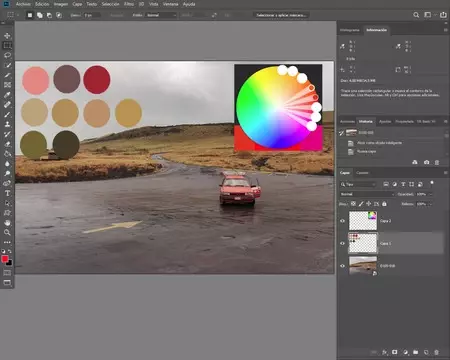This screenshot has height=360, width=450.
Task: Select the Move tool
Action: (7, 36)
